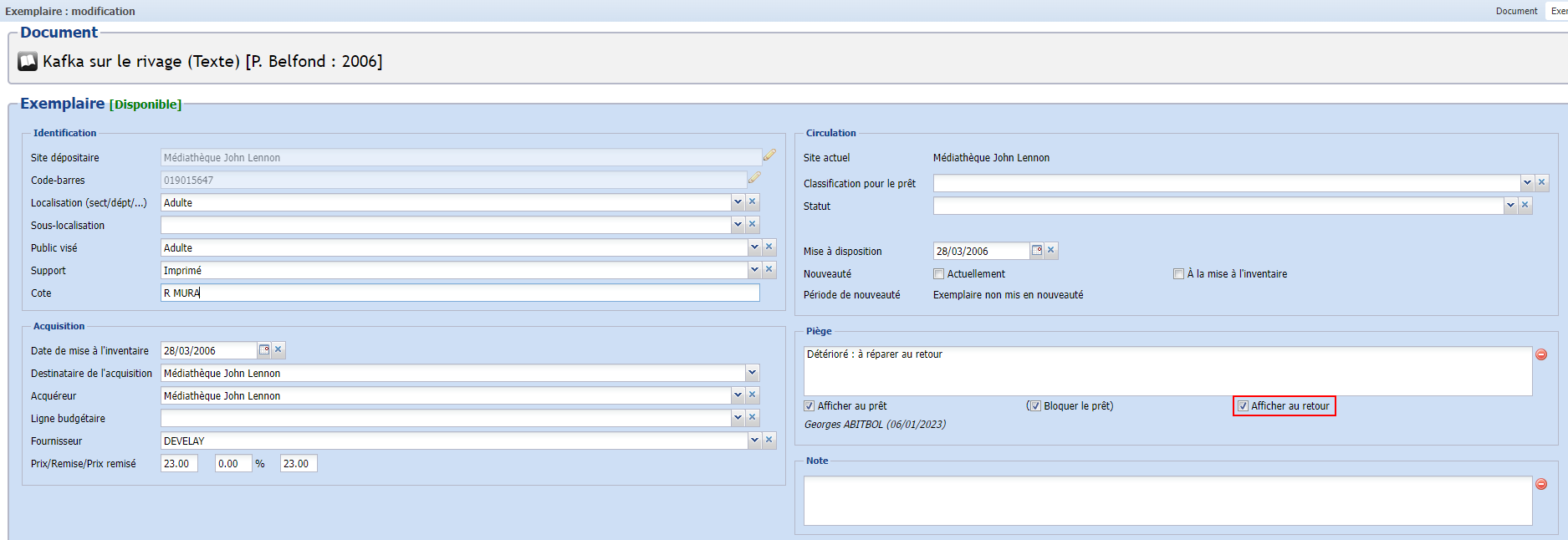Viewport: 1568px width, 540px height.
Task: Uncheck the Afficher au retour checkbox
Action: click(x=1244, y=406)
